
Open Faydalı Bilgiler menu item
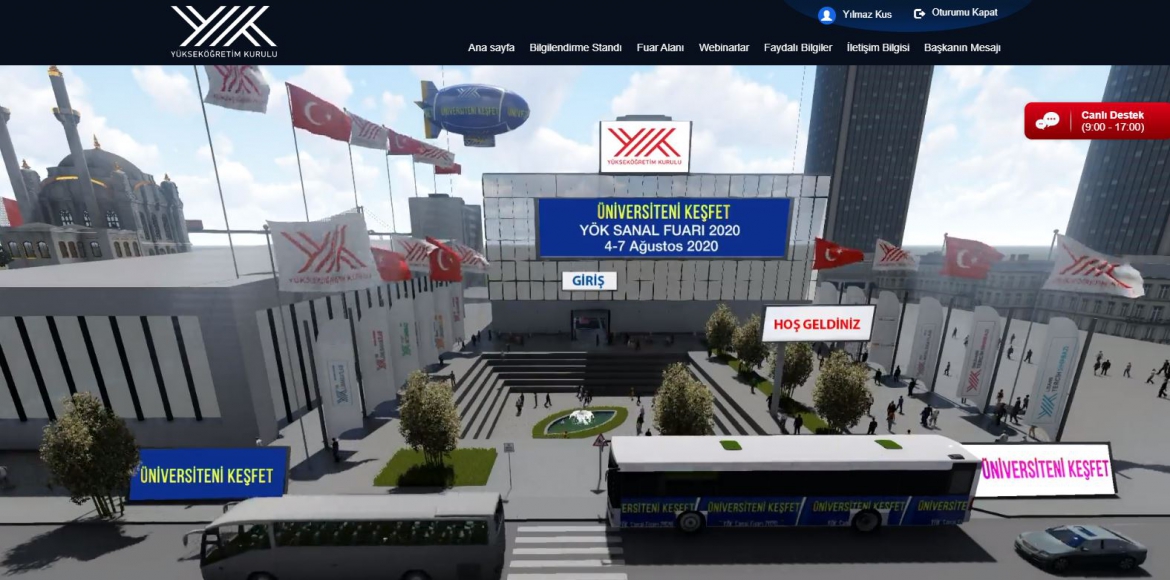(x=797, y=48)
